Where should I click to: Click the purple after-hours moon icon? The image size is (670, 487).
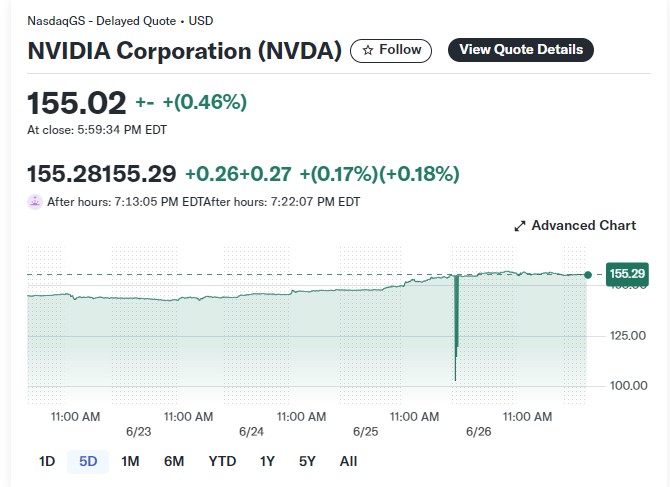click(35, 202)
